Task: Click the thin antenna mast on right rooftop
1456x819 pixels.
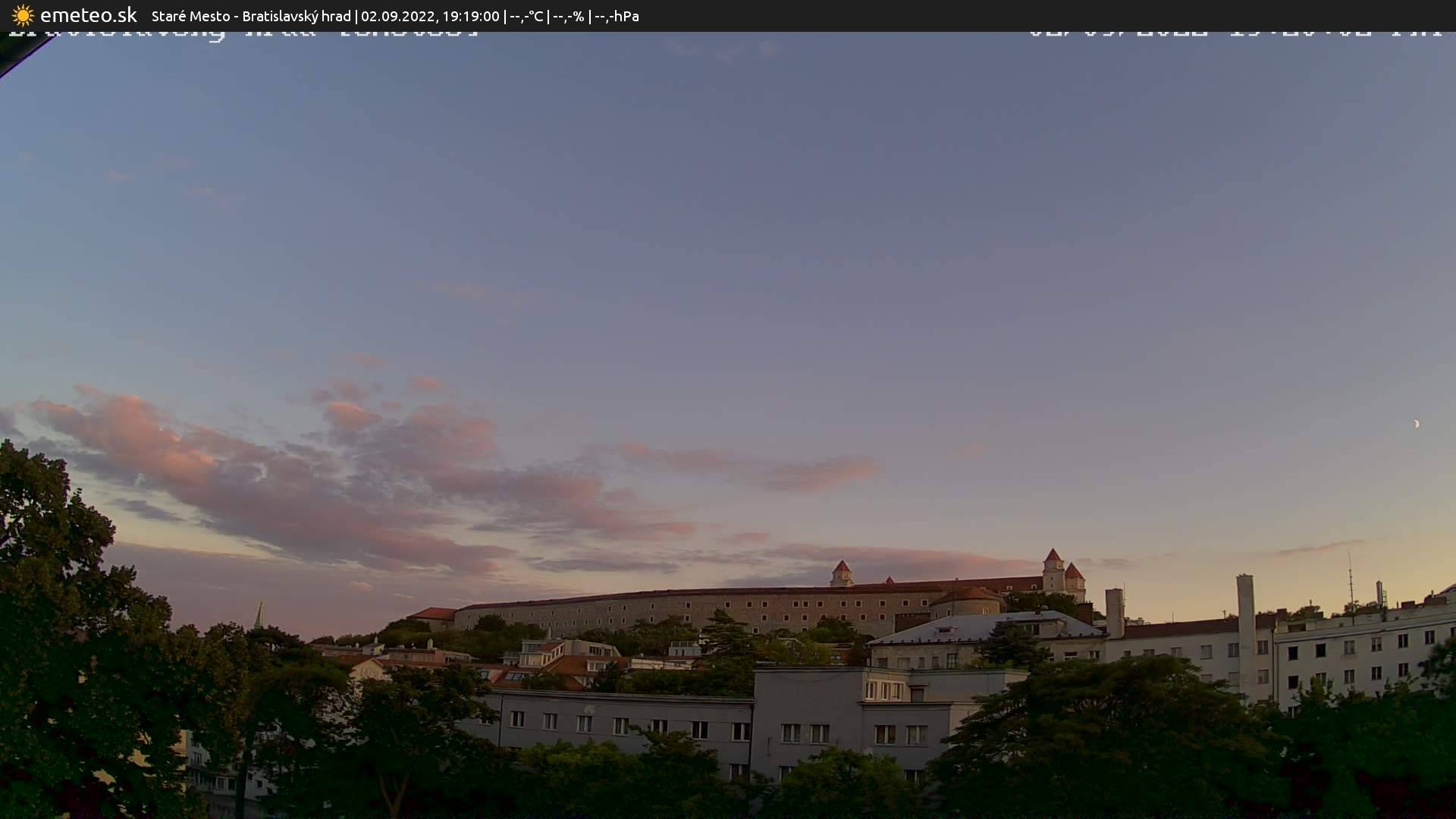Action: (1351, 580)
